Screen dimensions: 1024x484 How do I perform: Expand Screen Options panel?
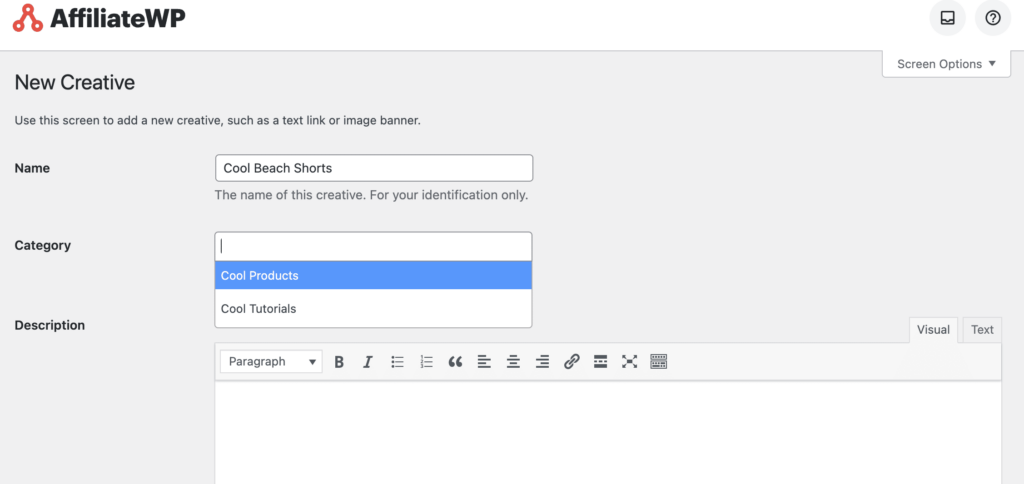946,64
